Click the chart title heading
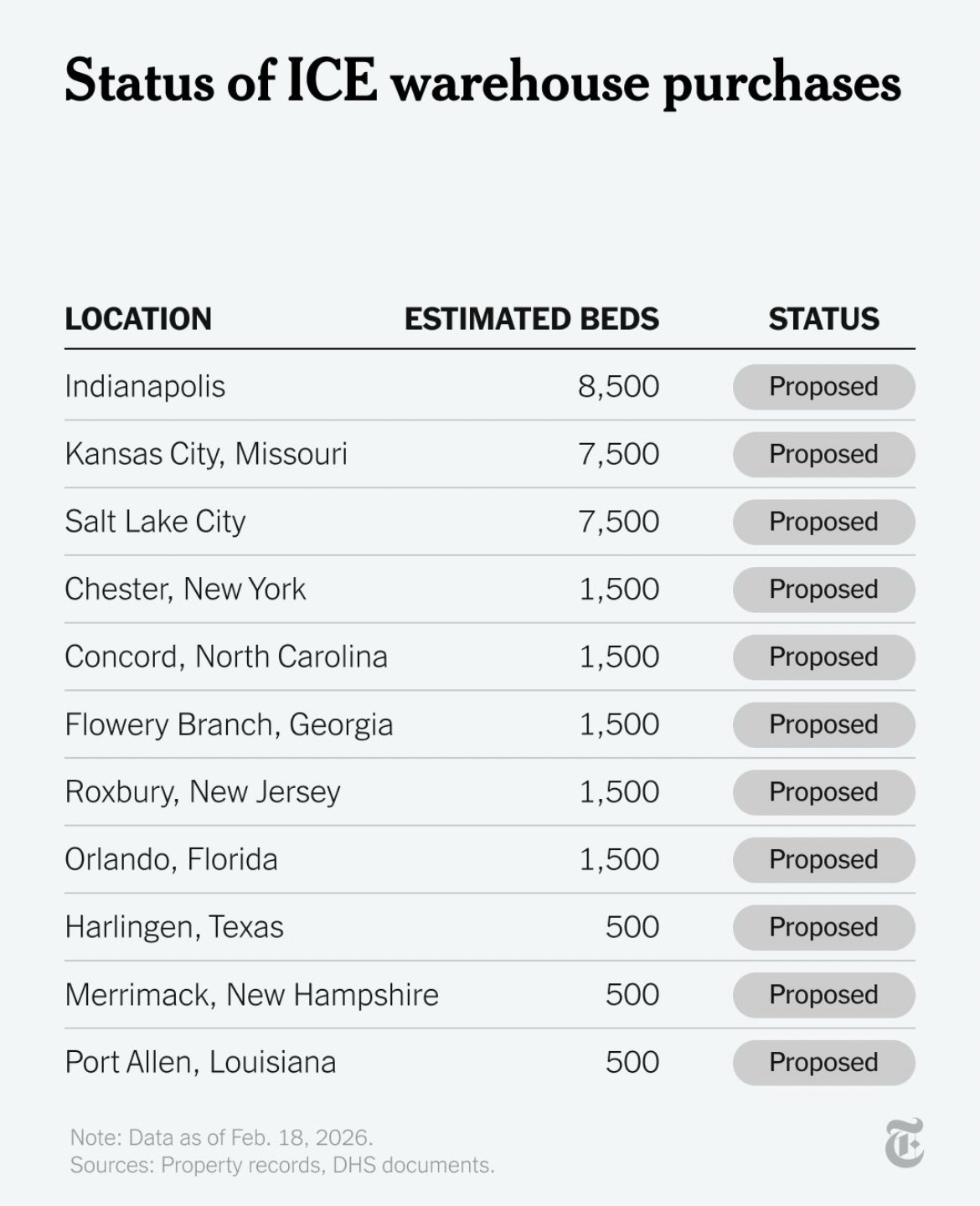 click(482, 82)
